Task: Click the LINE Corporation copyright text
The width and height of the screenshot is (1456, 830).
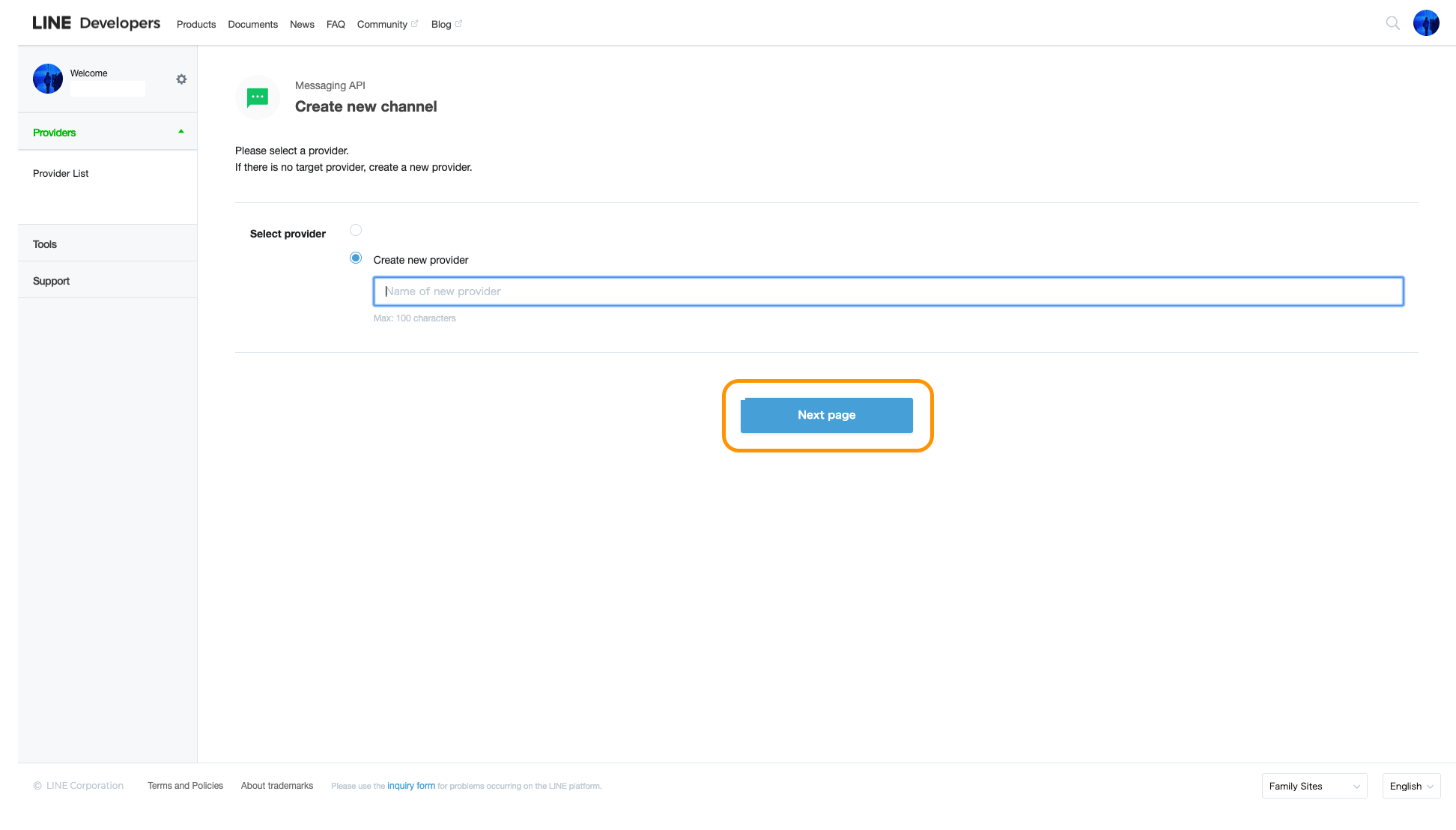Action: (x=79, y=786)
